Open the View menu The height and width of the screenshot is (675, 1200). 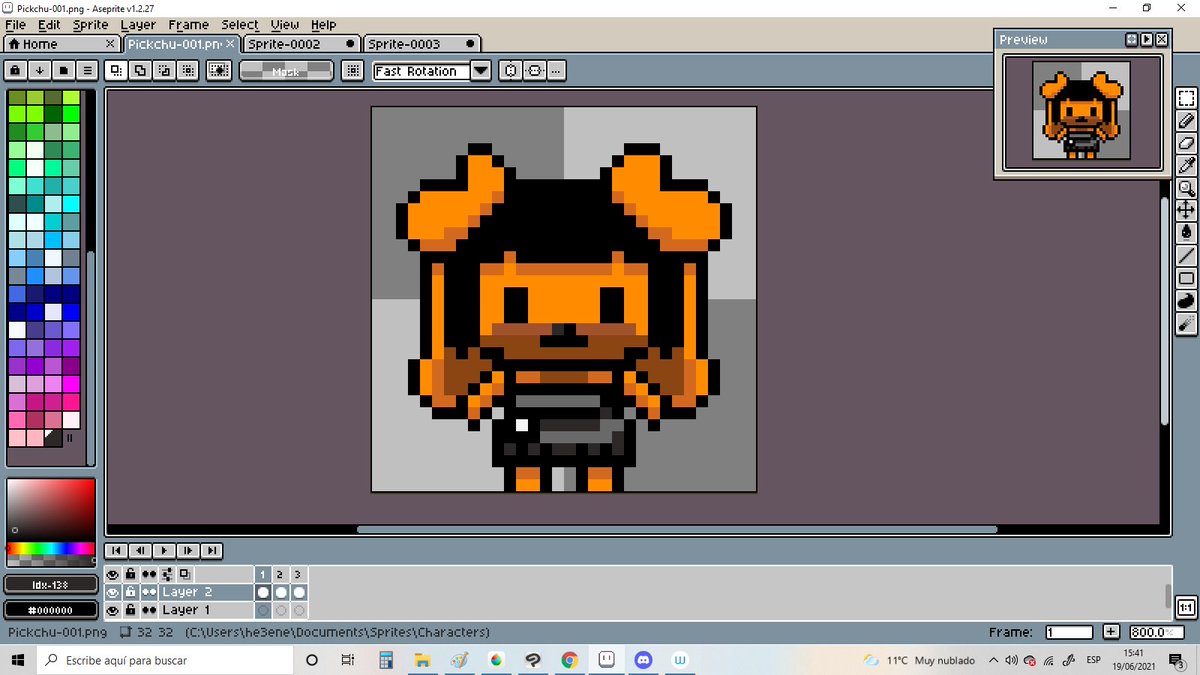[285, 25]
